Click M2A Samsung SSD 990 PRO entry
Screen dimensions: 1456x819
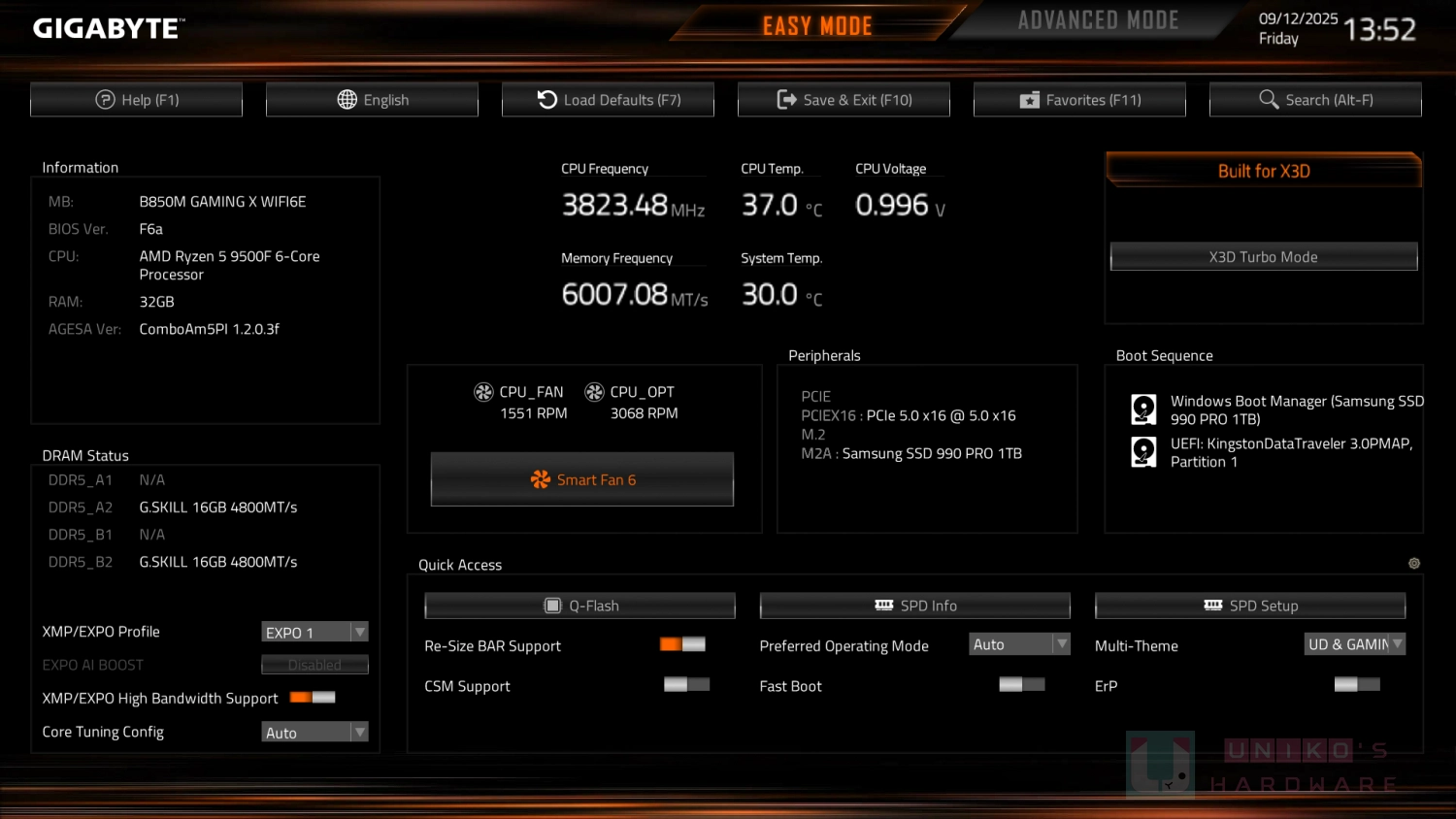[911, 453]
